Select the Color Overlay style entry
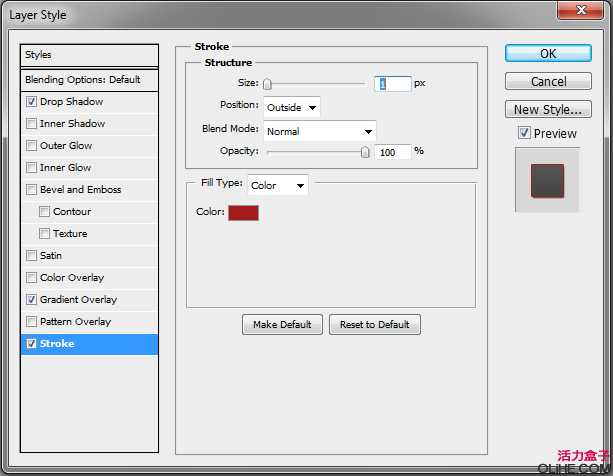Screen dimensions: 613x476 pos(71,278)
